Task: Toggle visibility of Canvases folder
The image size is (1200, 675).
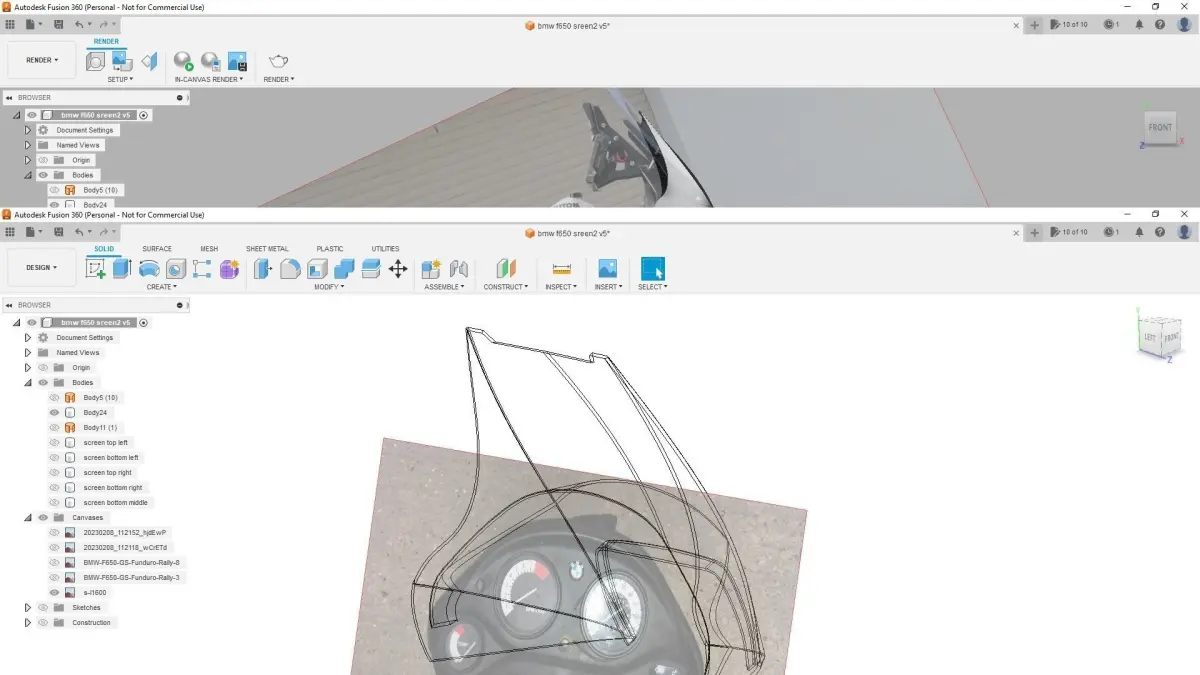Action: pos(43,517)
